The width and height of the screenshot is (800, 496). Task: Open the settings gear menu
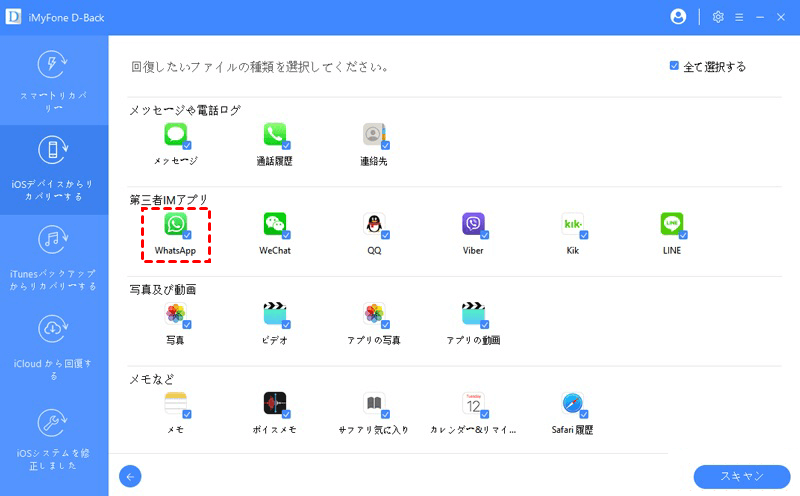coord(717,17)
